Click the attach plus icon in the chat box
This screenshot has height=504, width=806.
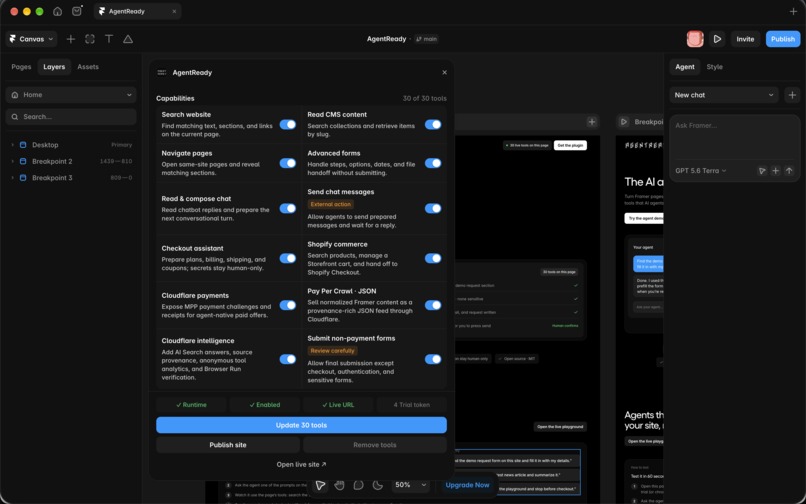tap(776, 171)
